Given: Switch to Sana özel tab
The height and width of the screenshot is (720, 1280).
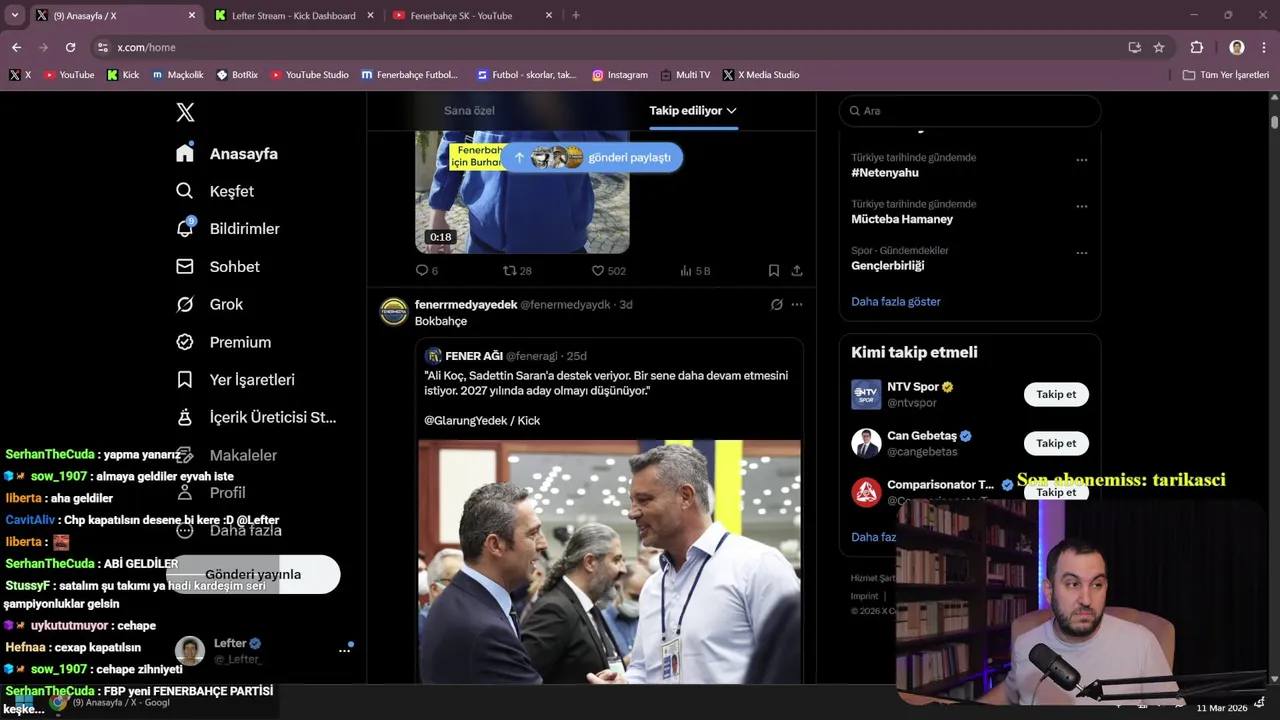Looking at the screenshot, I should [469, 110].
